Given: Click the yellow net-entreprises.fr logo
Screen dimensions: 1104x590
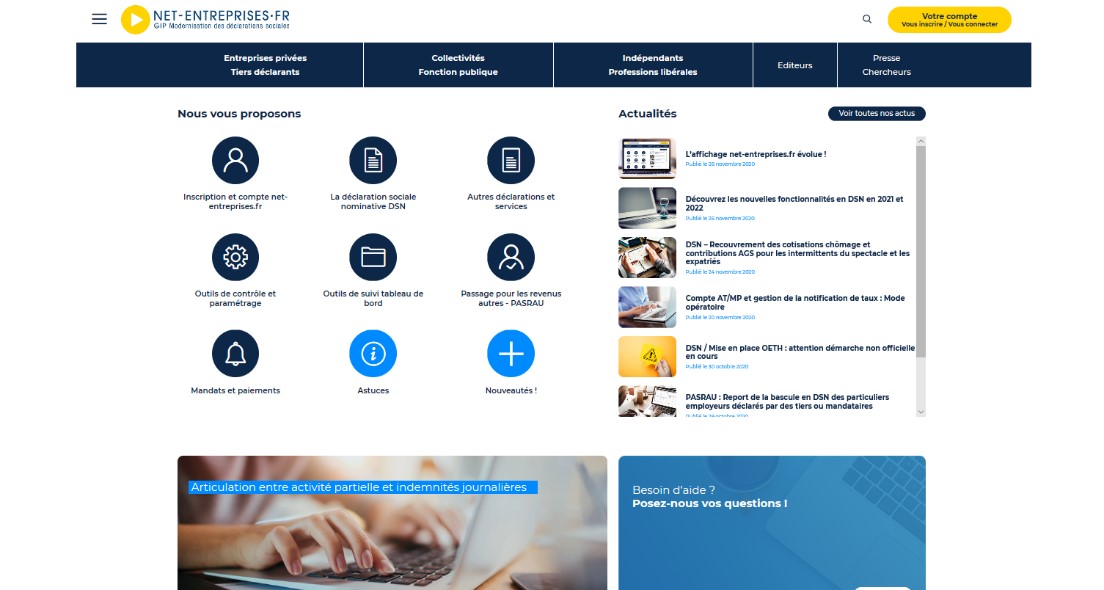Looking at the screenshot, I should point(205,20).
